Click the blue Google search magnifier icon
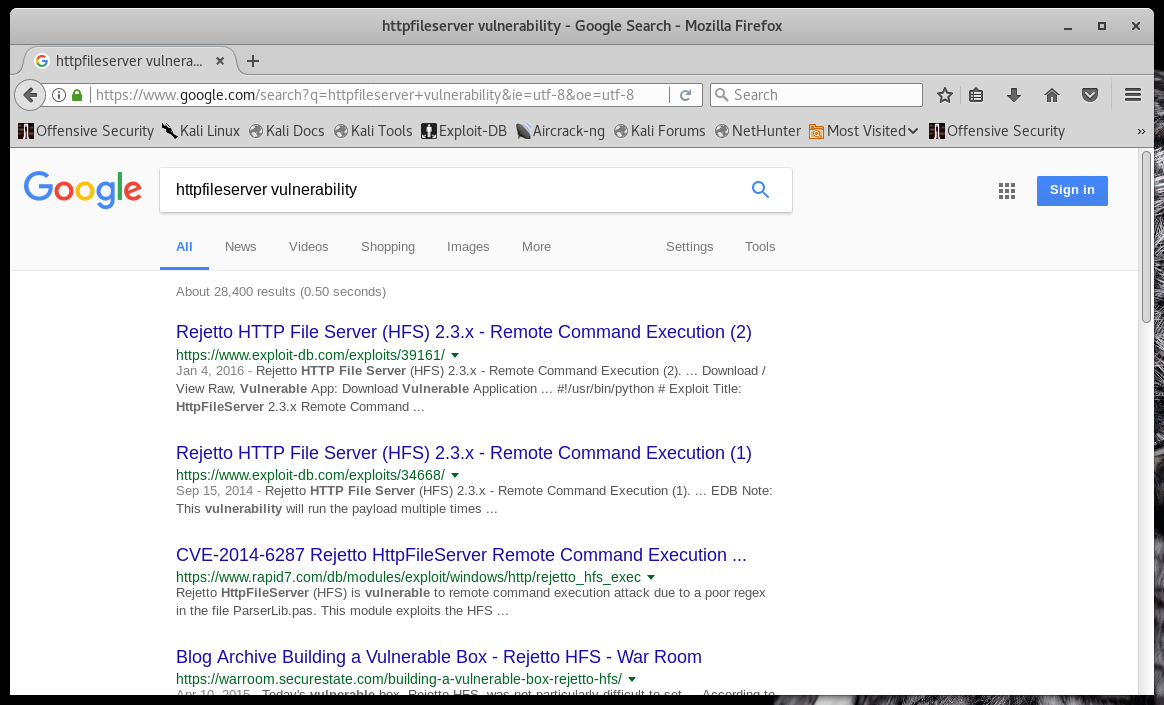The height and width of the screenshot is (705, 1164). pos(760,190)
